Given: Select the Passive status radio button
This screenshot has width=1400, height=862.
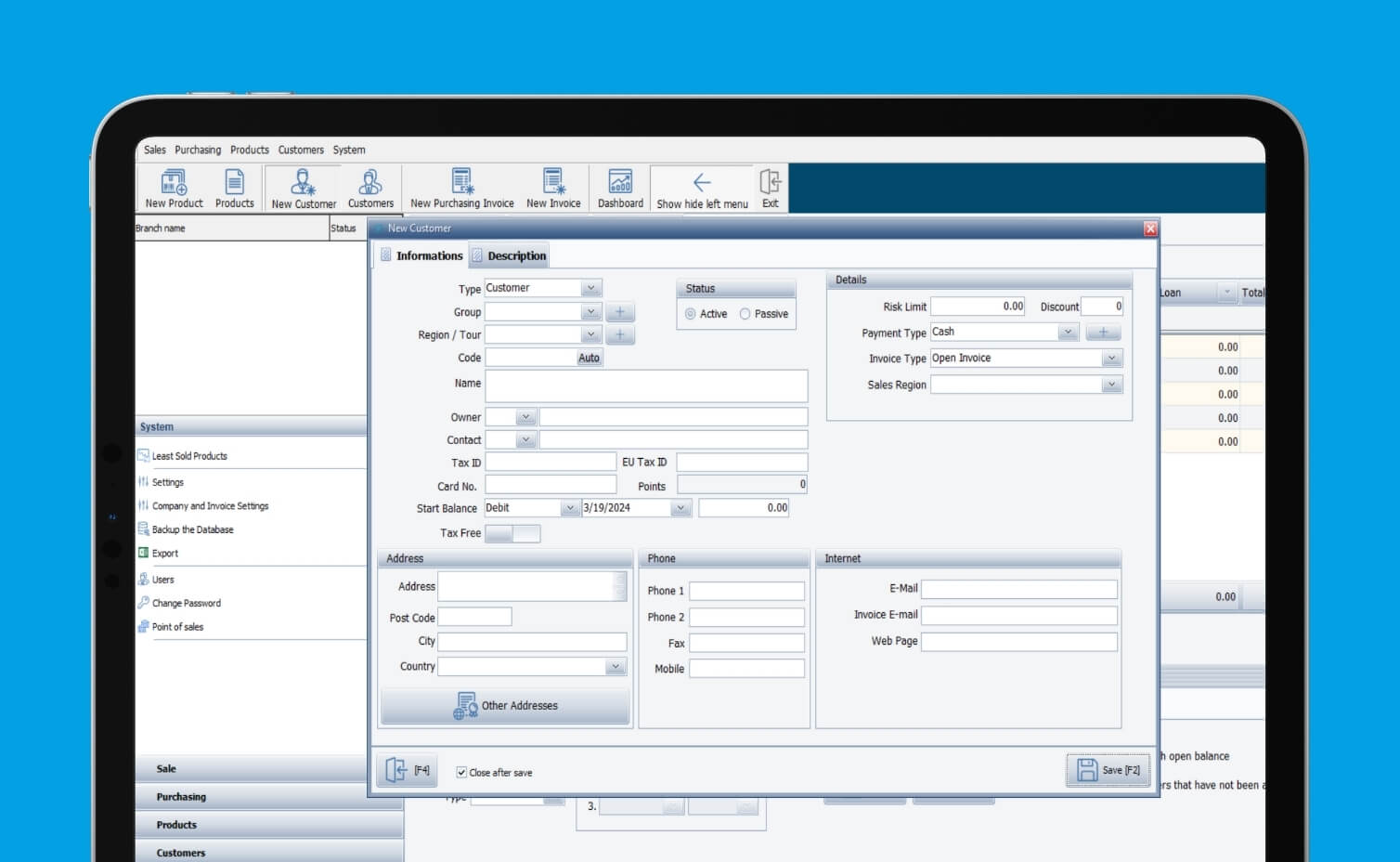Looking at the screenshot, I should click(745, 314).
